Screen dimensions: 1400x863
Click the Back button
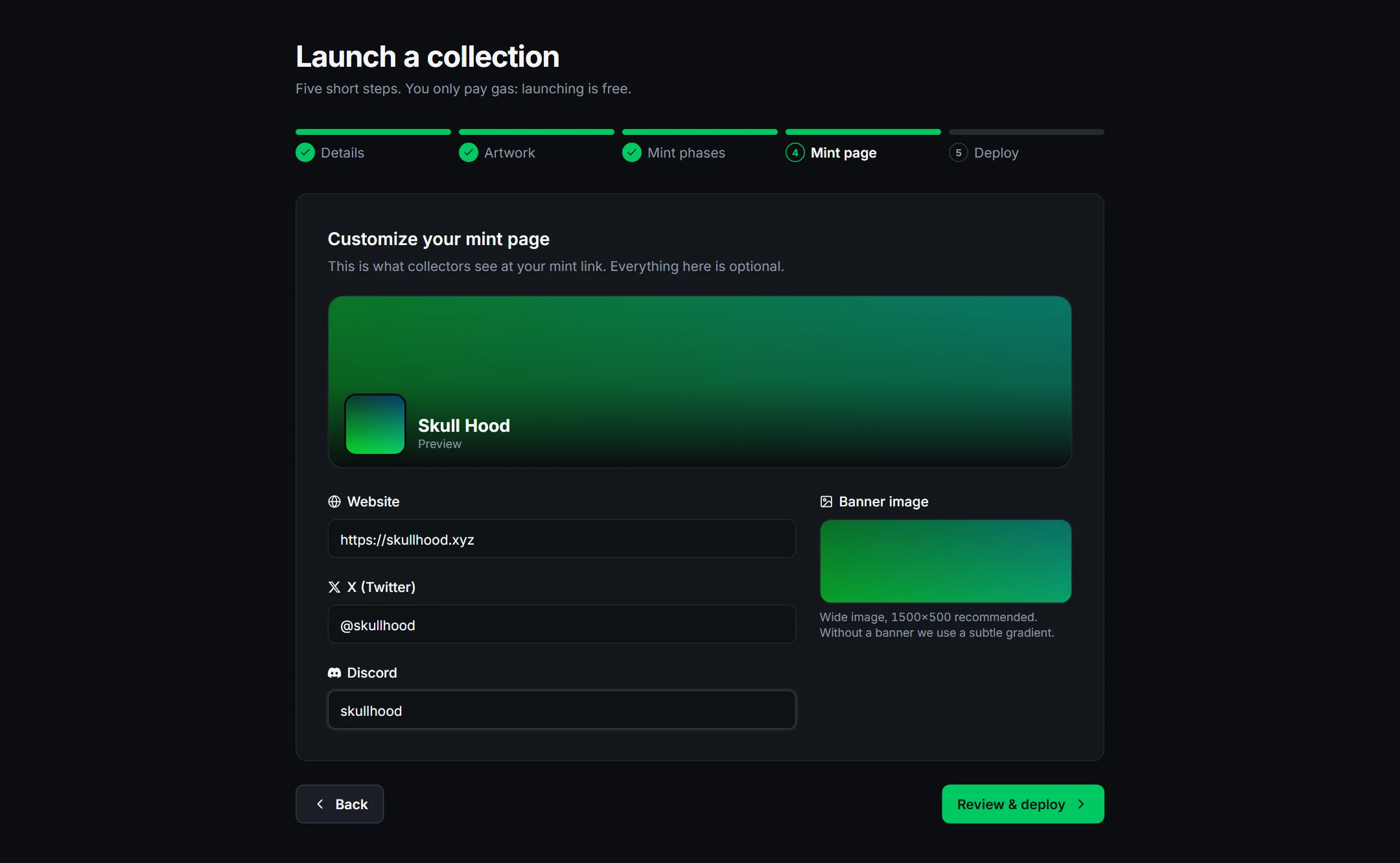[x=340, y=804]
